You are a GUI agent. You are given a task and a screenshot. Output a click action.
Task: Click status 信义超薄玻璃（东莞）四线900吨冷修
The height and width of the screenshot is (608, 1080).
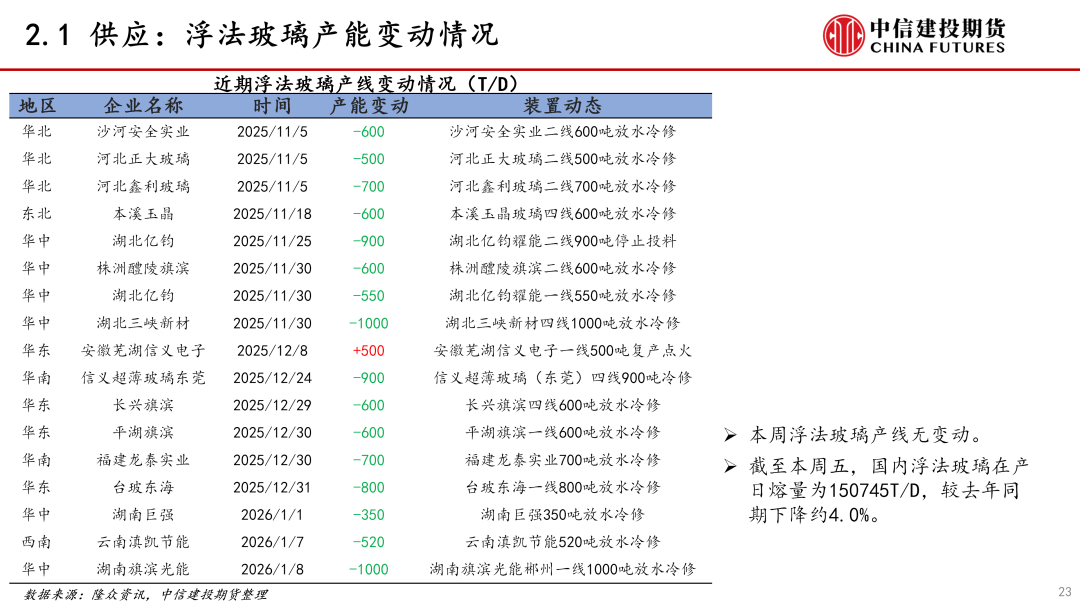click(563, 378)
